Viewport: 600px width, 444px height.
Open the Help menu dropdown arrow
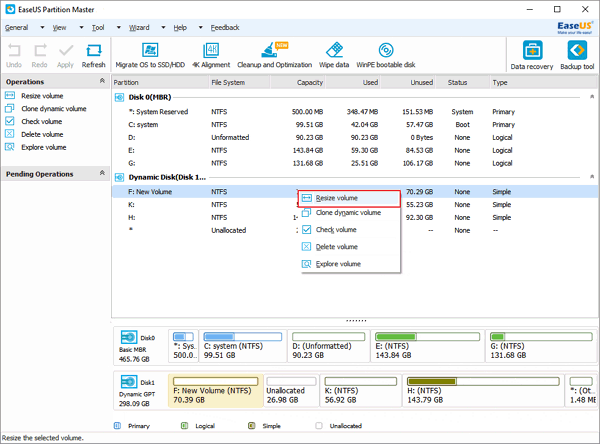point(201,28)
